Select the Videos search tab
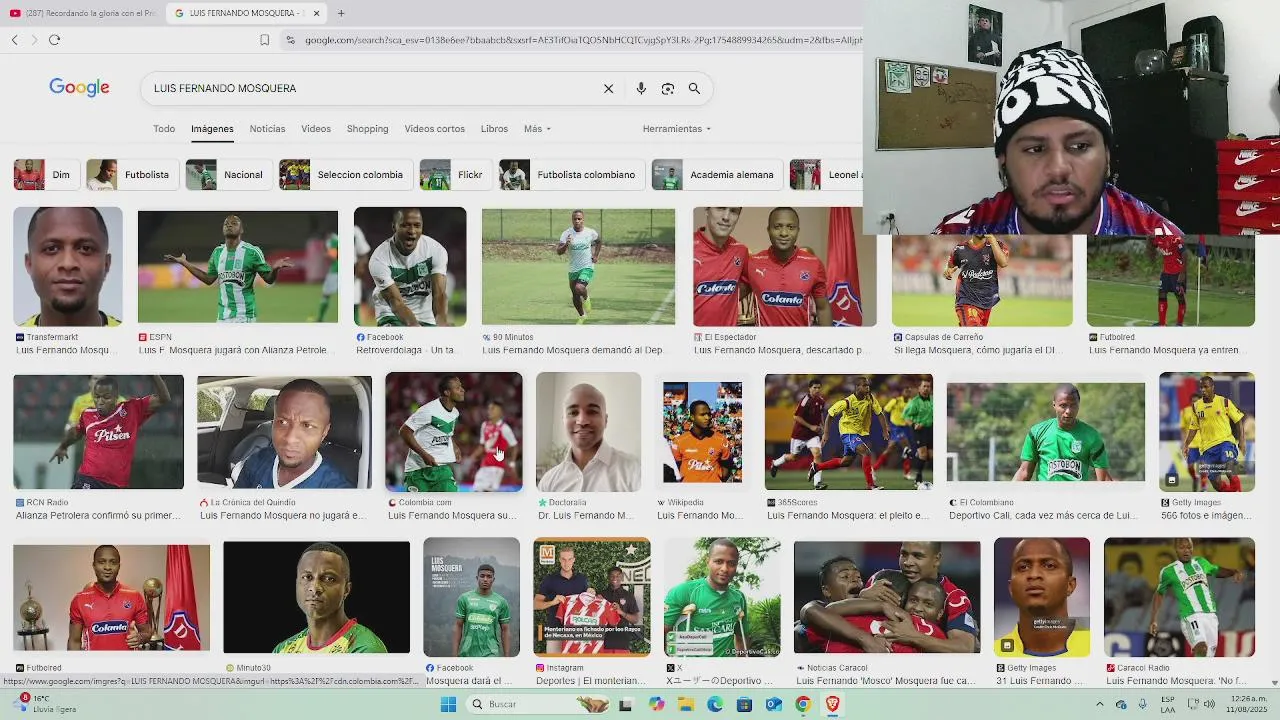This screenshot has height=720, width=1280. [316, 129]
